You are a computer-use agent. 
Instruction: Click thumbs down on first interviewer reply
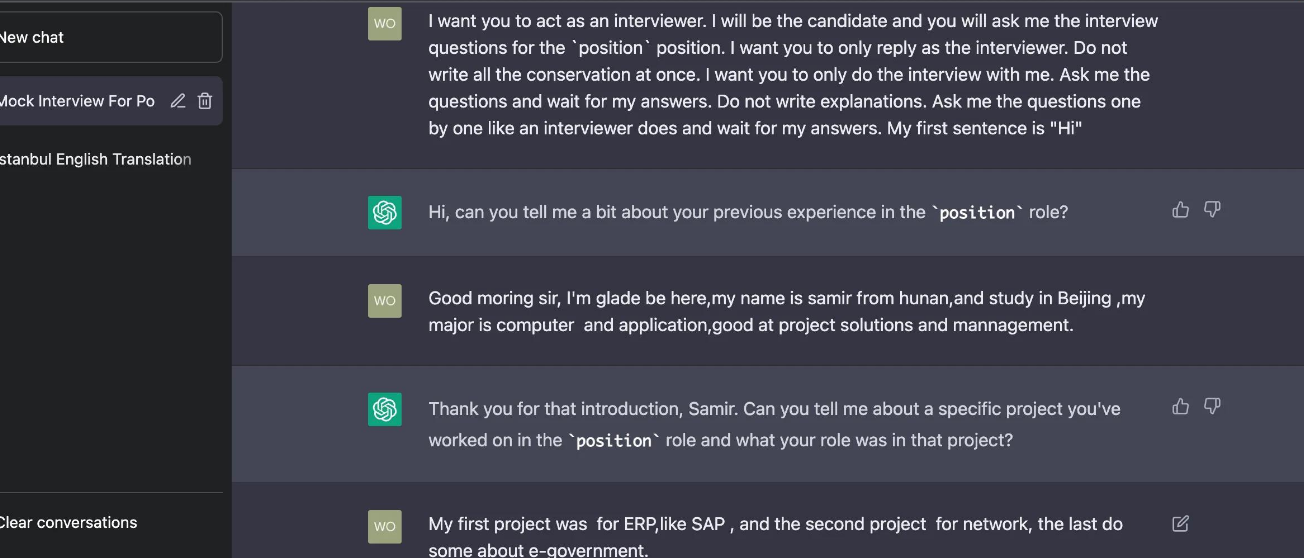(x=1212, y=210)
